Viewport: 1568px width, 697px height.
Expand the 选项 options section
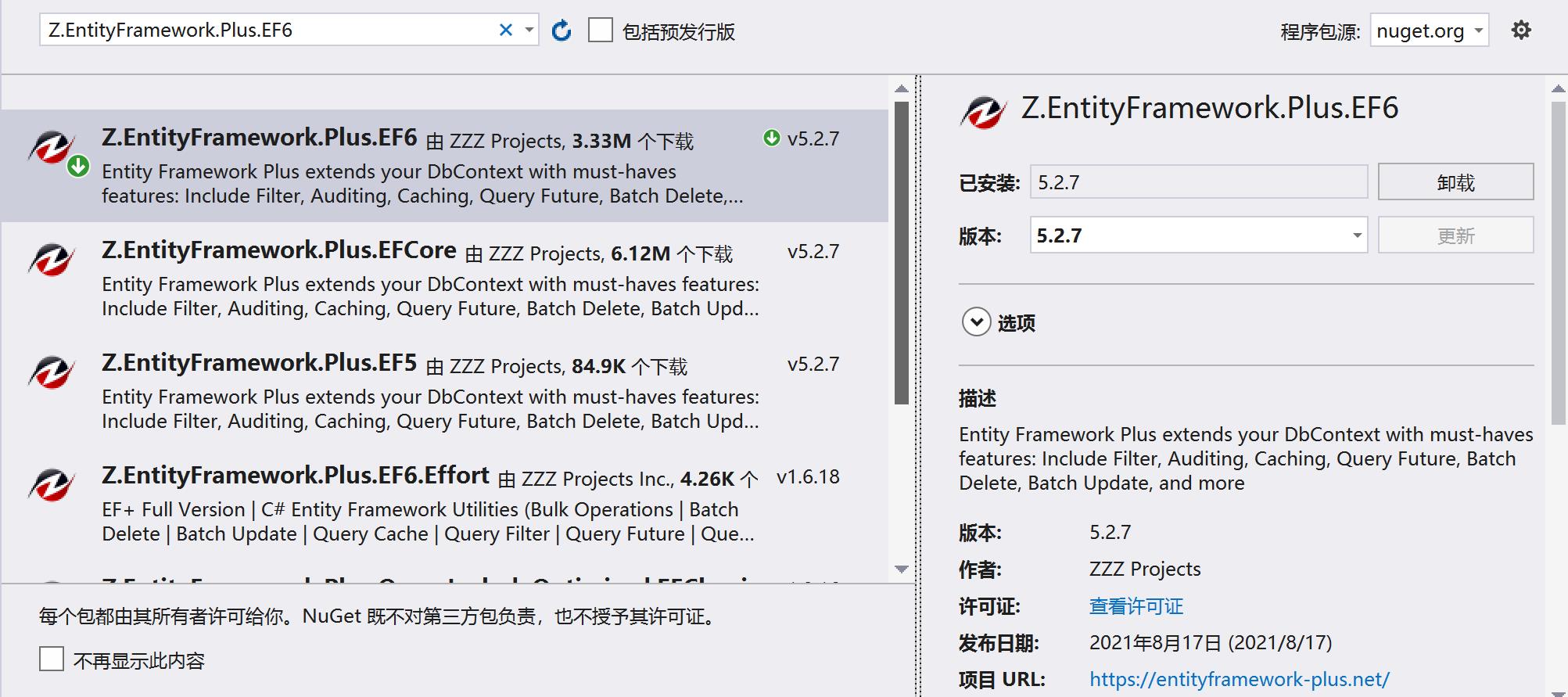(x=976, y=322)
